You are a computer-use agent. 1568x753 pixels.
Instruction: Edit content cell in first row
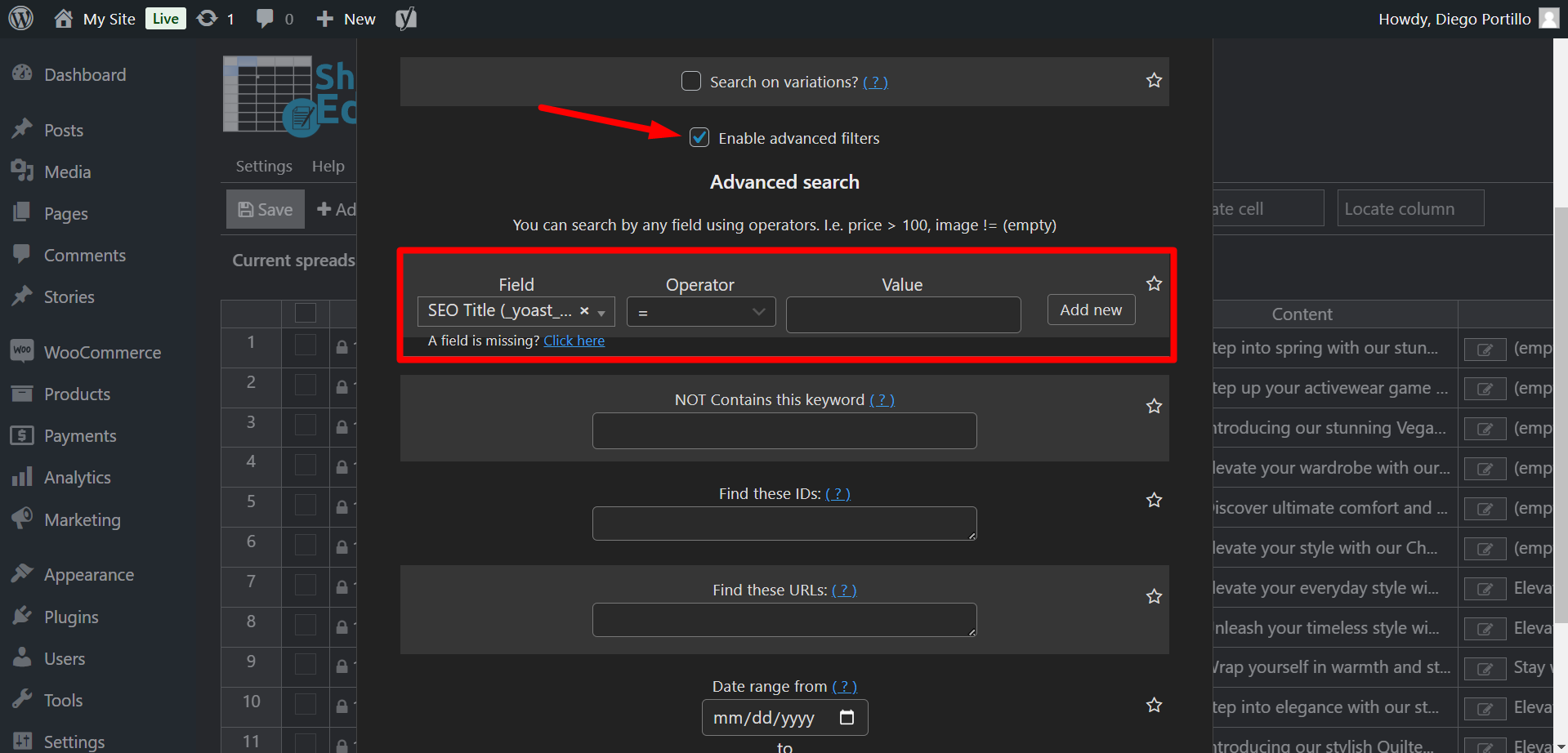coord(1485,350)
